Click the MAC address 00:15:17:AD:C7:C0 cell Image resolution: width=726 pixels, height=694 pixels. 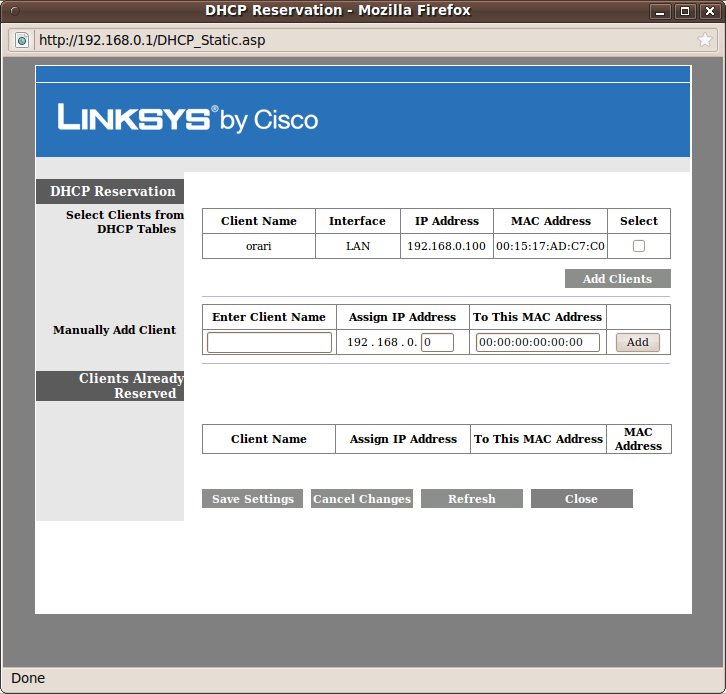pyautogui.click(x=551, y=246)
